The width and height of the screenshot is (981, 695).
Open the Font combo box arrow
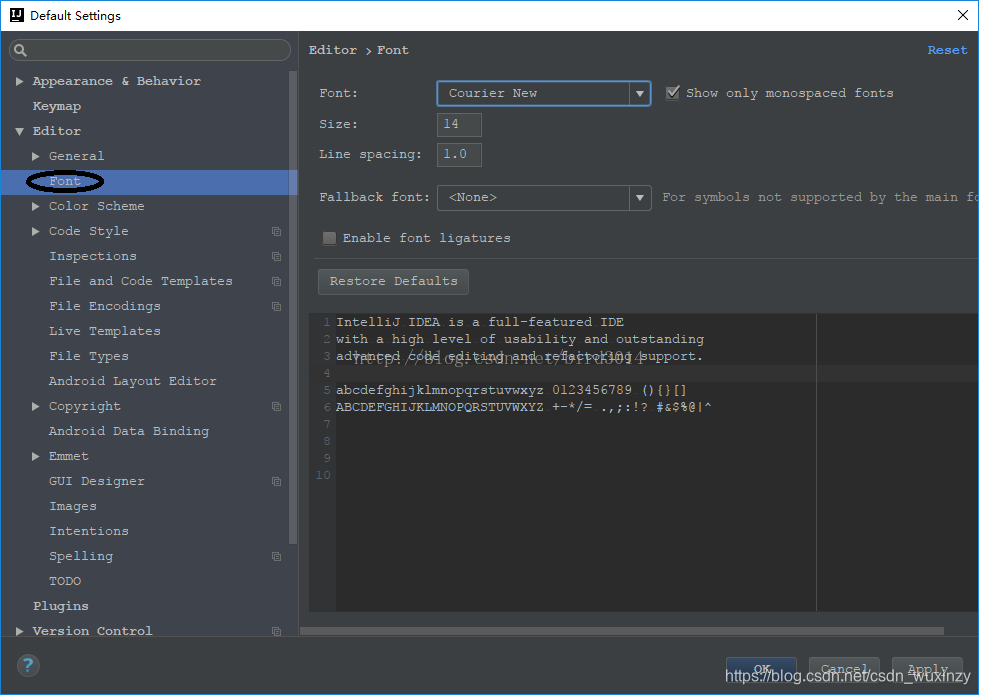click(x=639, y=94)
